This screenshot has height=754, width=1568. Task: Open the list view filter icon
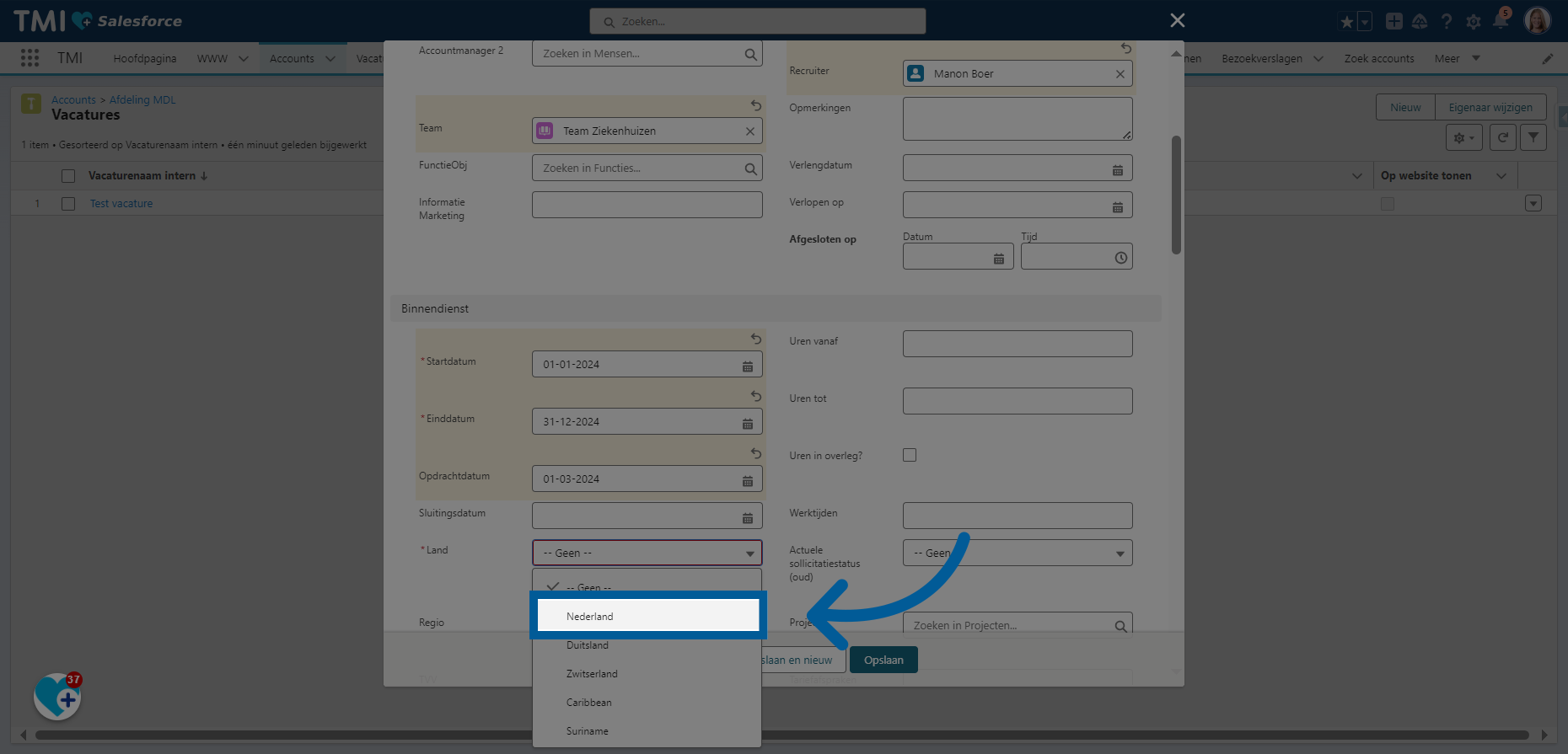pos(1533,137)
